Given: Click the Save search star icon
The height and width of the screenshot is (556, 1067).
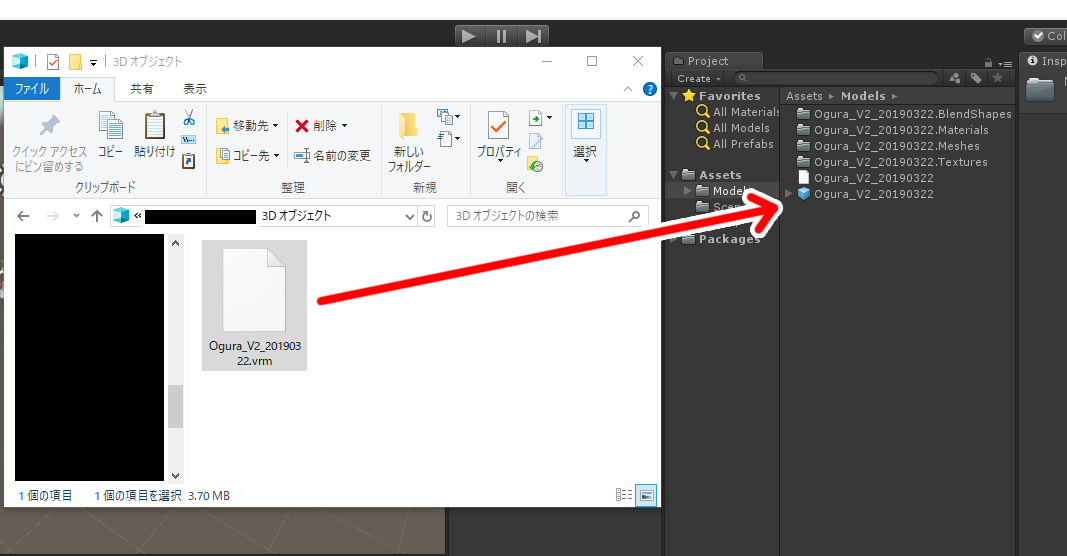Looking at the screenshot, I should pyautogui.click(x=998, y=78).
